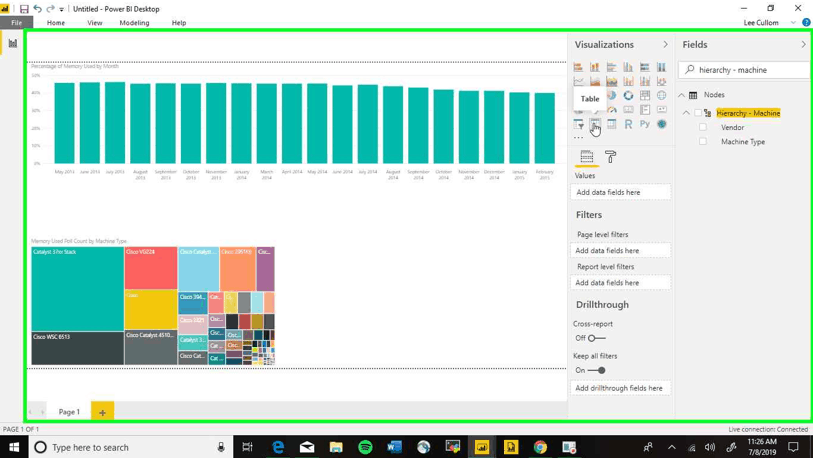Screen dimensions: 815x459
Task: Select the Slicer visual
Action: click(x=578, y=124)
